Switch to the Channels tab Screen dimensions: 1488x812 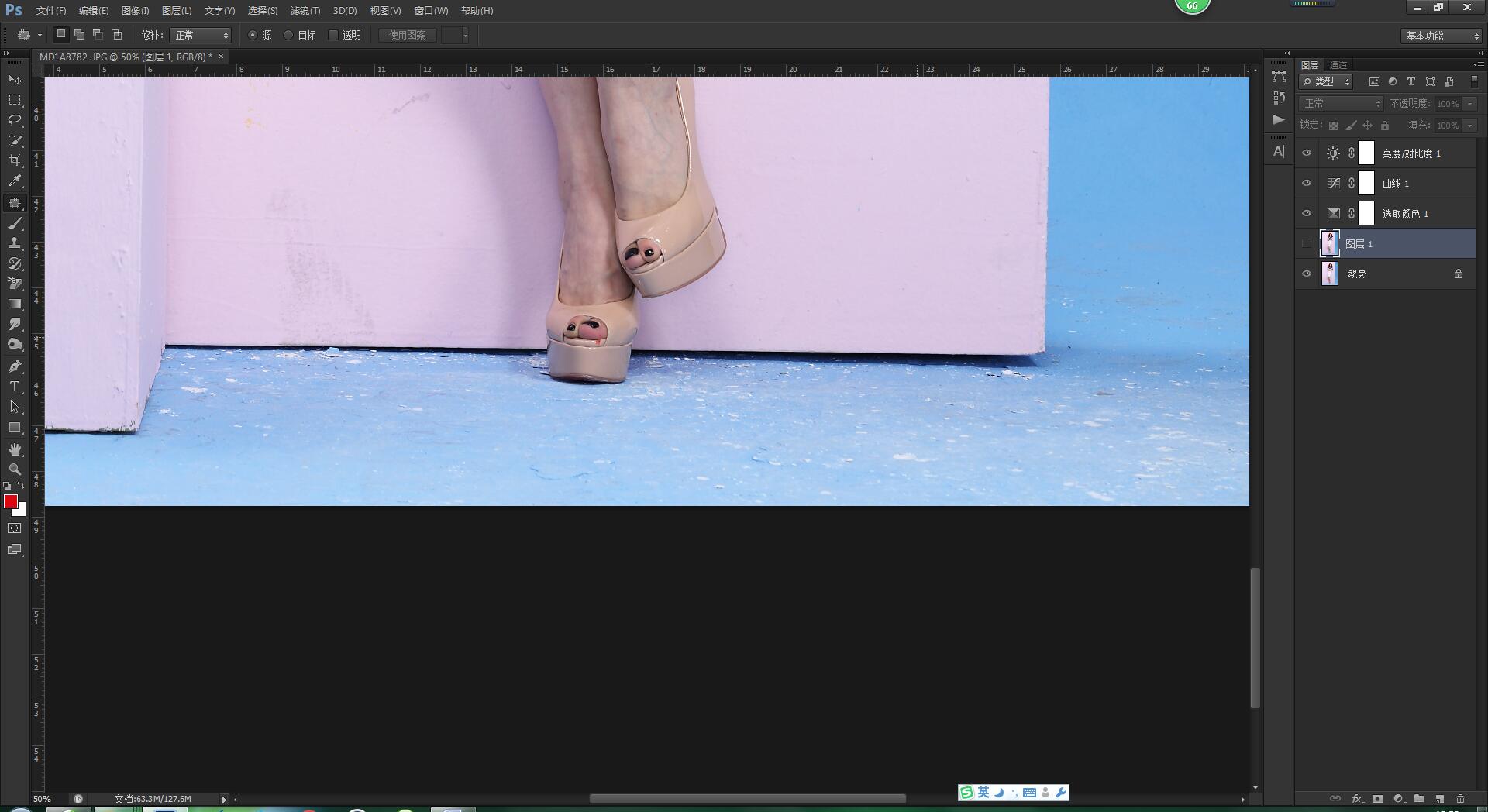1338,65
